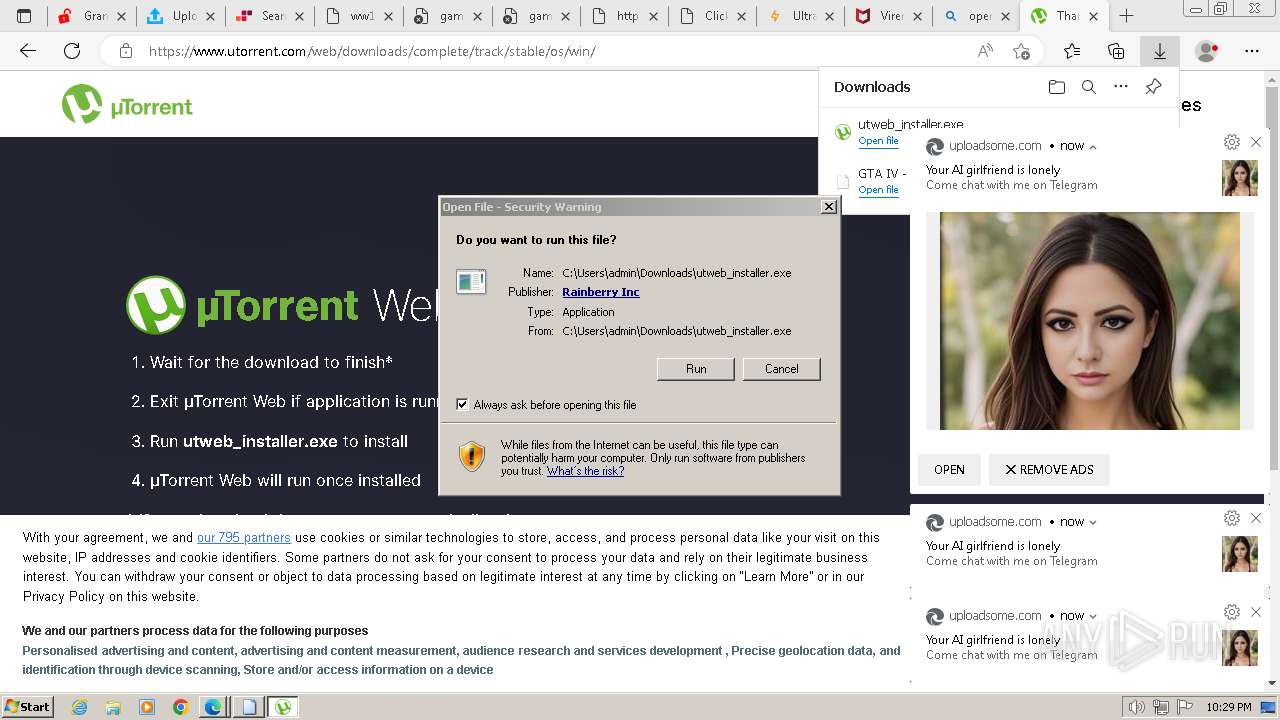Dismiss the second uploadsome notification
Viewport: 1280px width, 720px height.
point(1256,518)
